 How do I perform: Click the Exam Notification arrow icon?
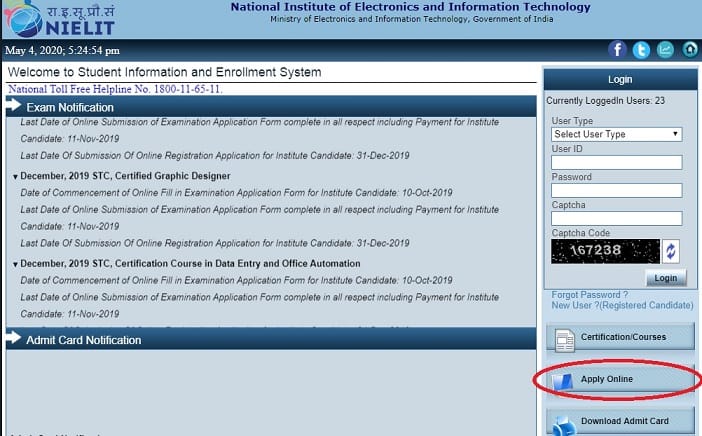14,106
